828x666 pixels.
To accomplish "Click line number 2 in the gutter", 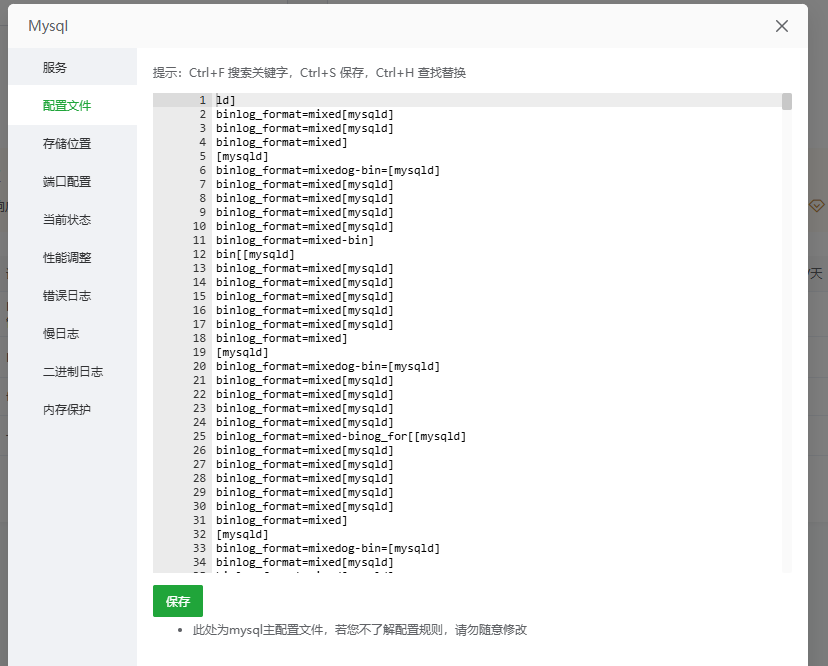I will [203, 114].
